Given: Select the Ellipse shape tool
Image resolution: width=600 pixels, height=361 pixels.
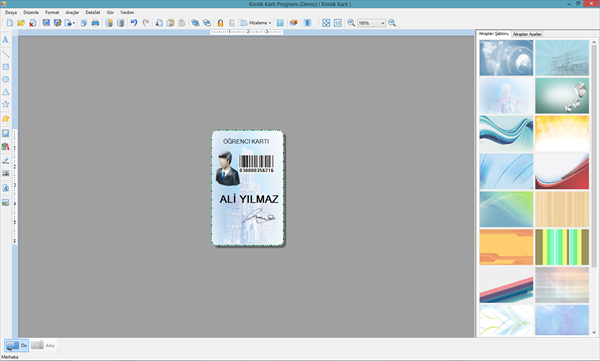Looking at the screenshot, I should pyautogui.click(x=5, y=79).
